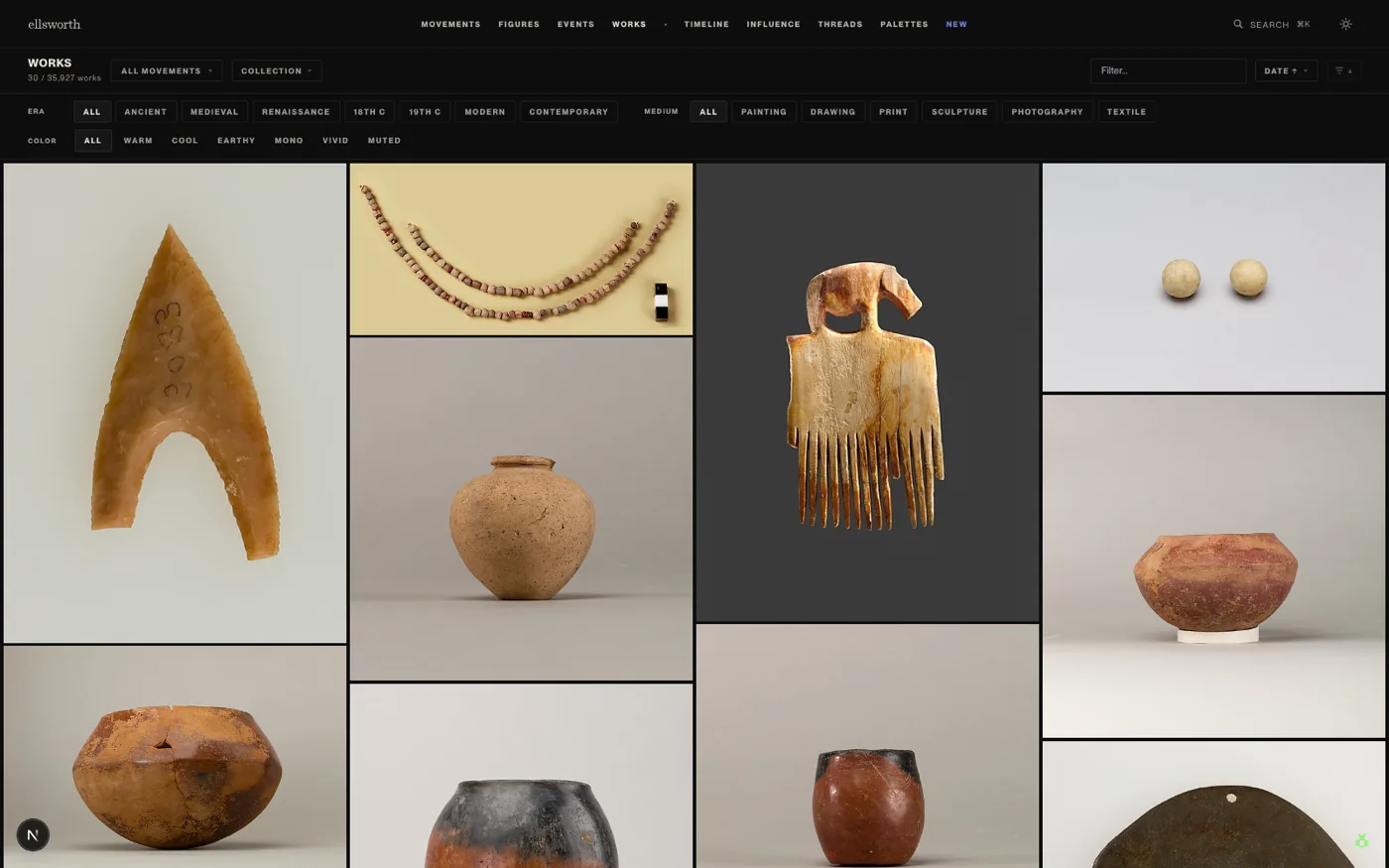The height and width of the screenshot is (868, 1389).
Task: Filter color by Warm
Action: click(138, 141)
